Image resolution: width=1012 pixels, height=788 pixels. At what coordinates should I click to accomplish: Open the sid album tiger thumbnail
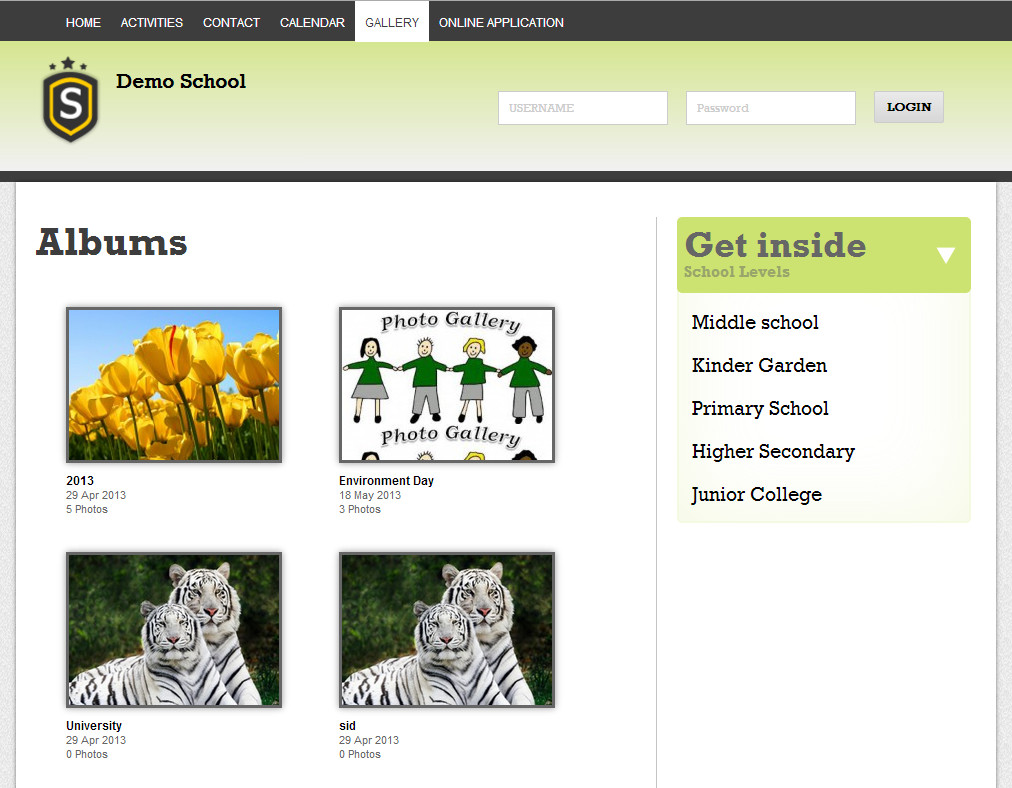(447, 630)
